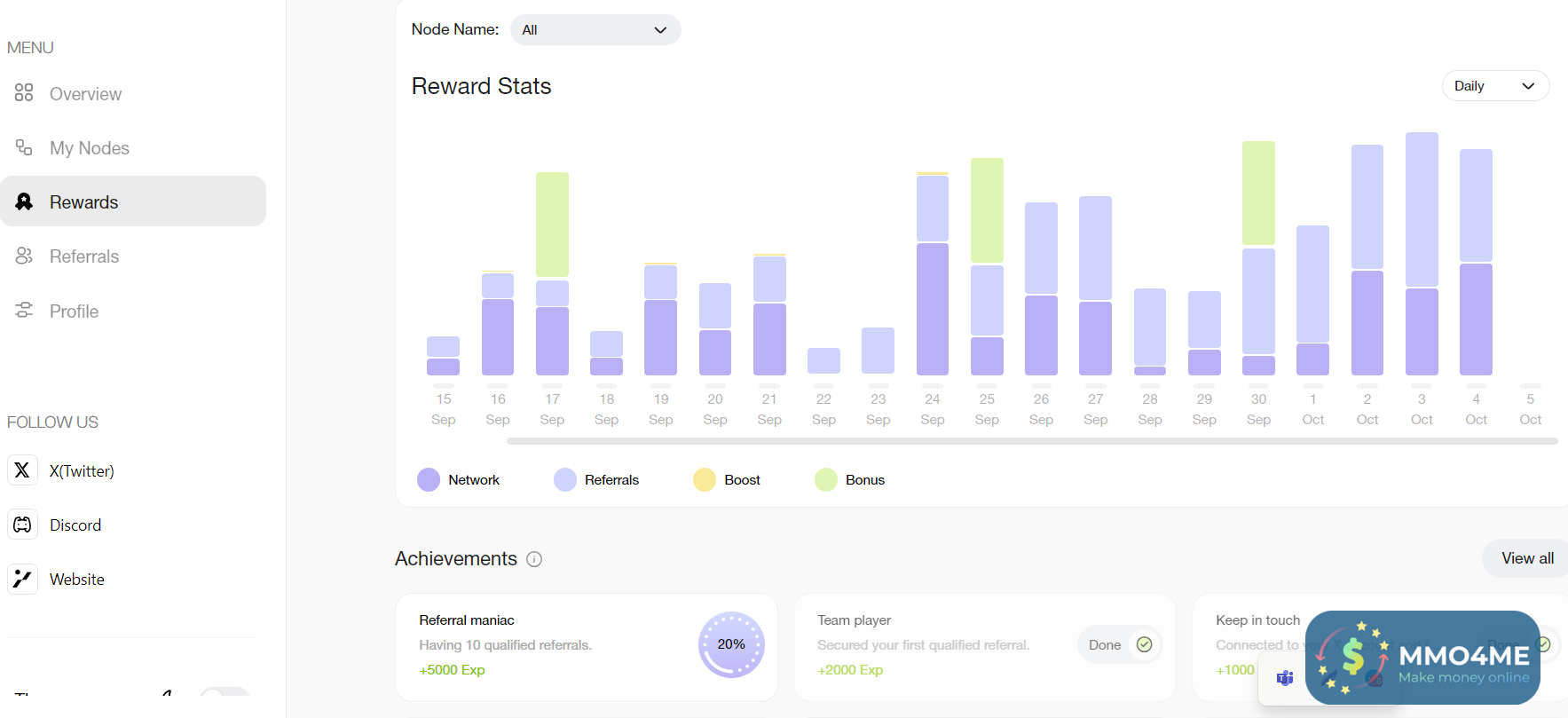Viewport: 1568px width, 718px height.
Task: Select the Rewards badge icon in sidebar
Action: (24, 201)
